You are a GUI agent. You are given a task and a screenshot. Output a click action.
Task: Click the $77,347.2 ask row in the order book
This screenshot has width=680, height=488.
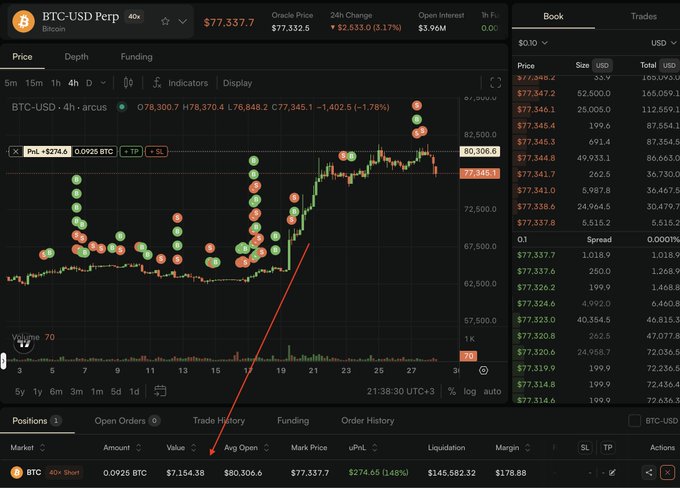[x=596, y=93]
